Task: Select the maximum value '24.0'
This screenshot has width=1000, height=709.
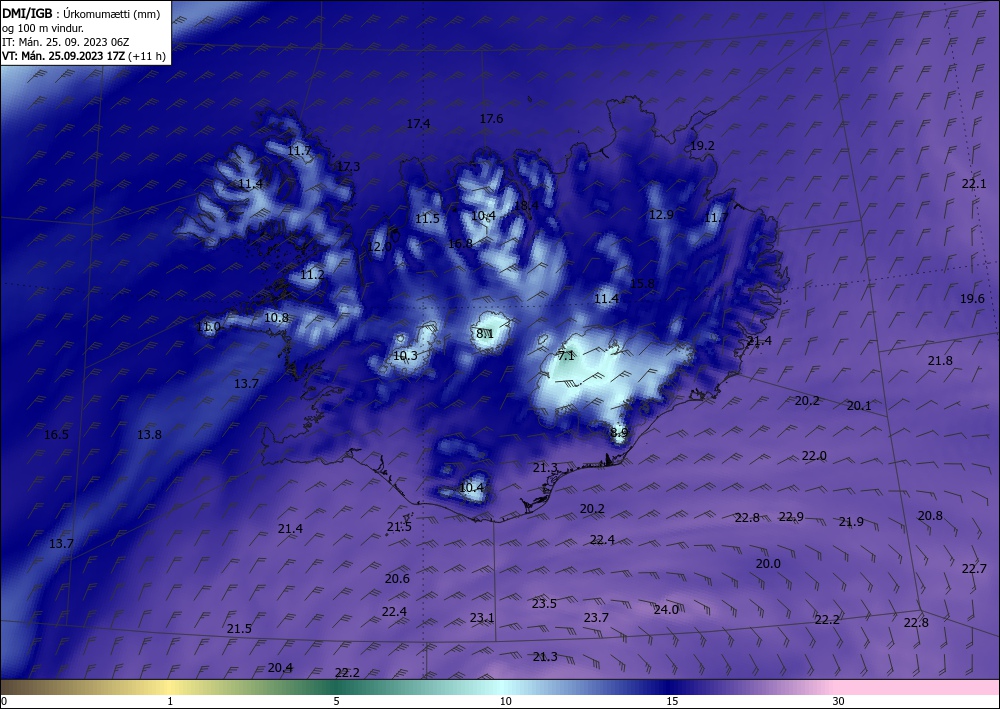Action: pos(666,610)
